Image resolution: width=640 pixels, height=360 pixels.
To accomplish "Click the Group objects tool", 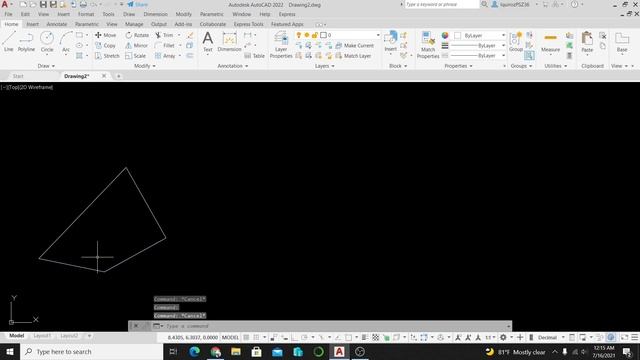I will click(x=516, y=41).
